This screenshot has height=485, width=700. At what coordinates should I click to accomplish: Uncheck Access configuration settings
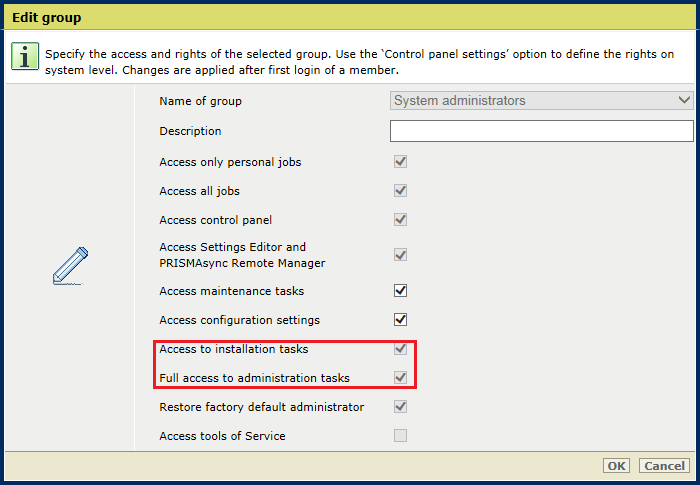[400, 320]
